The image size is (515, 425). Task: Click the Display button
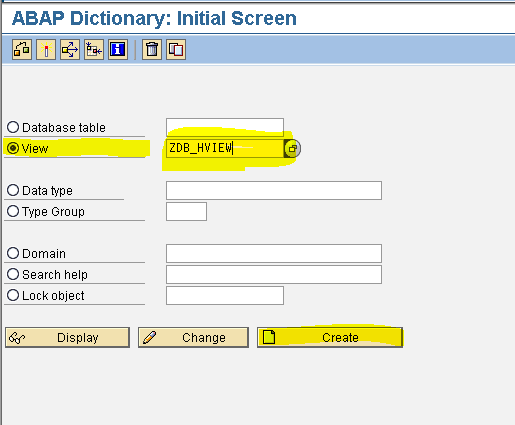point(67,337)
